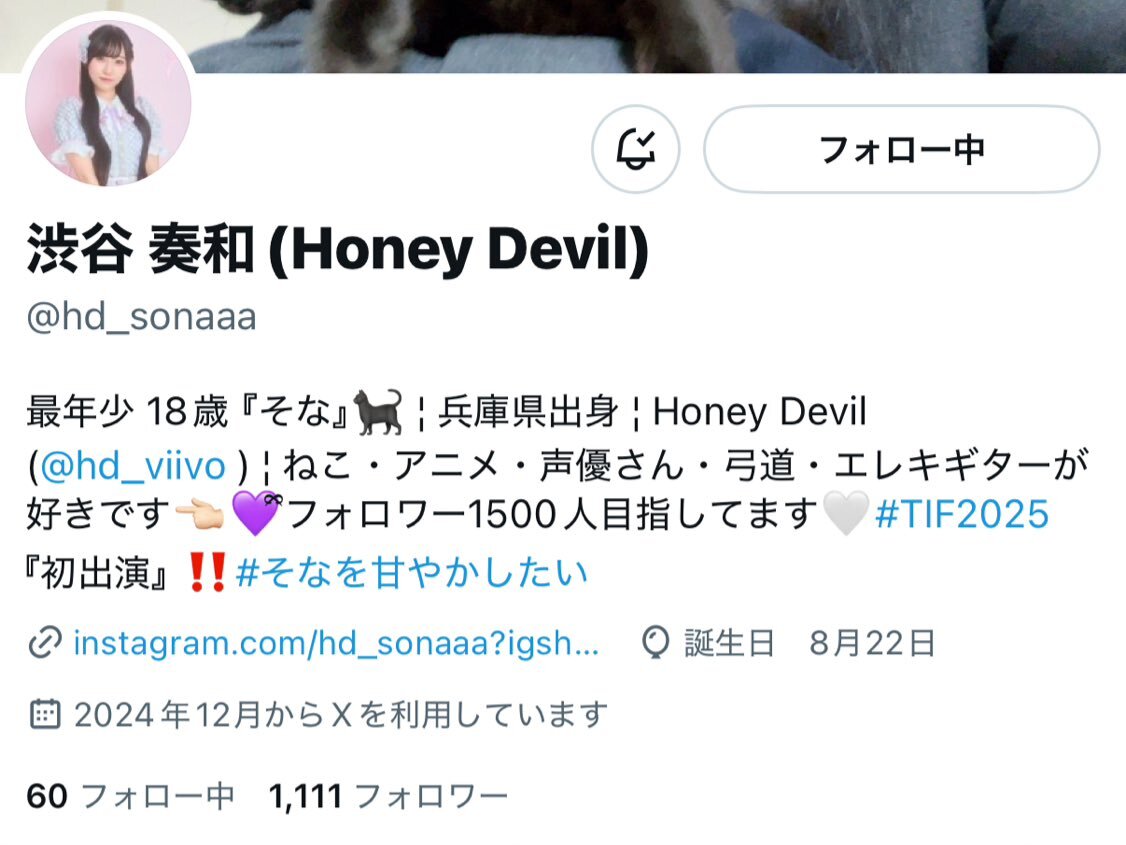Open the #TIF2025 hashtag
The image size is (1126, 845).
pyautogui.click(x=962, y=514)
